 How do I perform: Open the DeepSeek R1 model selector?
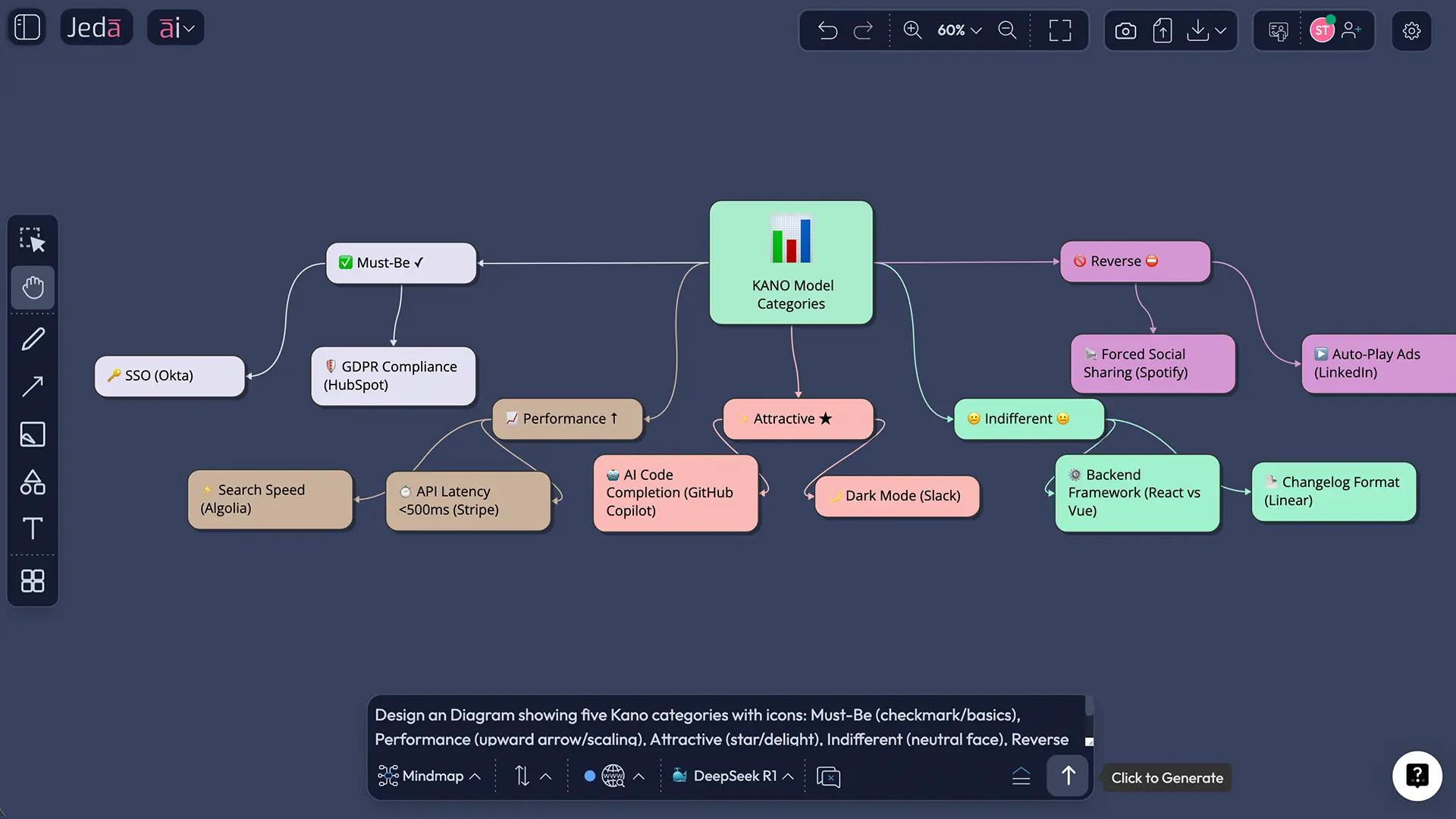(x=733, y=776)
